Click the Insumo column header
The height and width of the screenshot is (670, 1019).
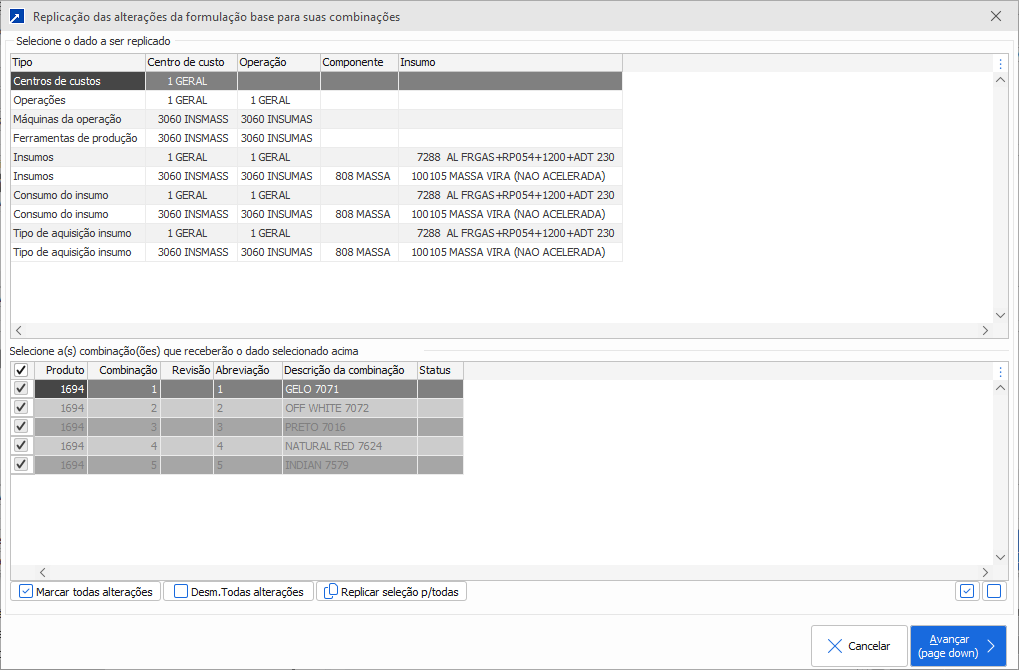point(510,62)
